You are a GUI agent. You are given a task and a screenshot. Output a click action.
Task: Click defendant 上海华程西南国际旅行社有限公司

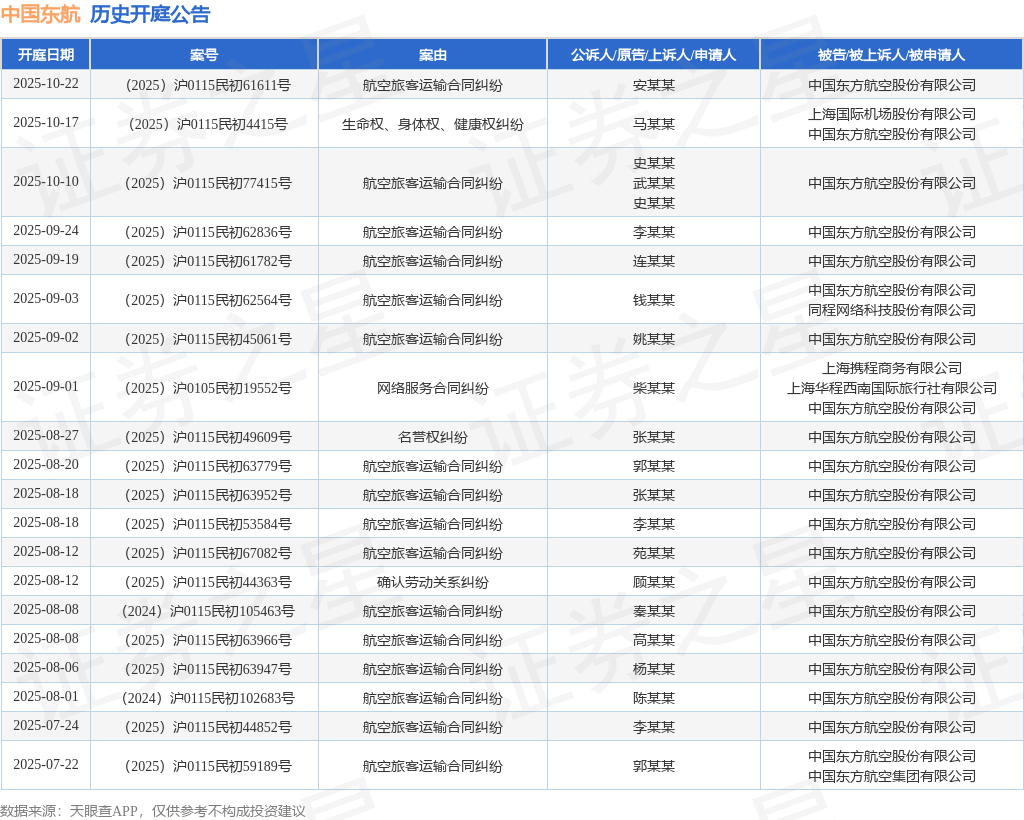tap(891, 388)
